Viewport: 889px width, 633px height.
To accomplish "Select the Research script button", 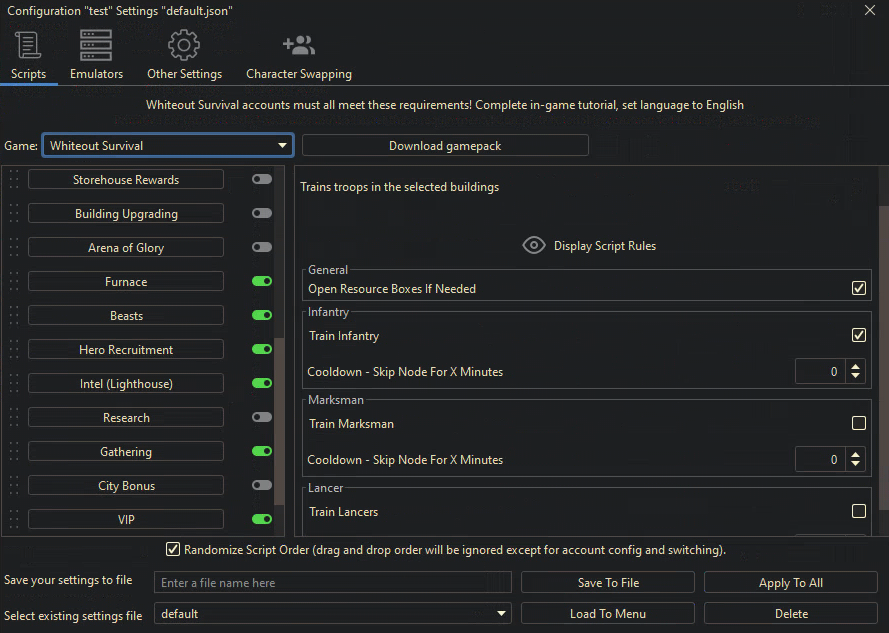I will click(x=126, y=417).
